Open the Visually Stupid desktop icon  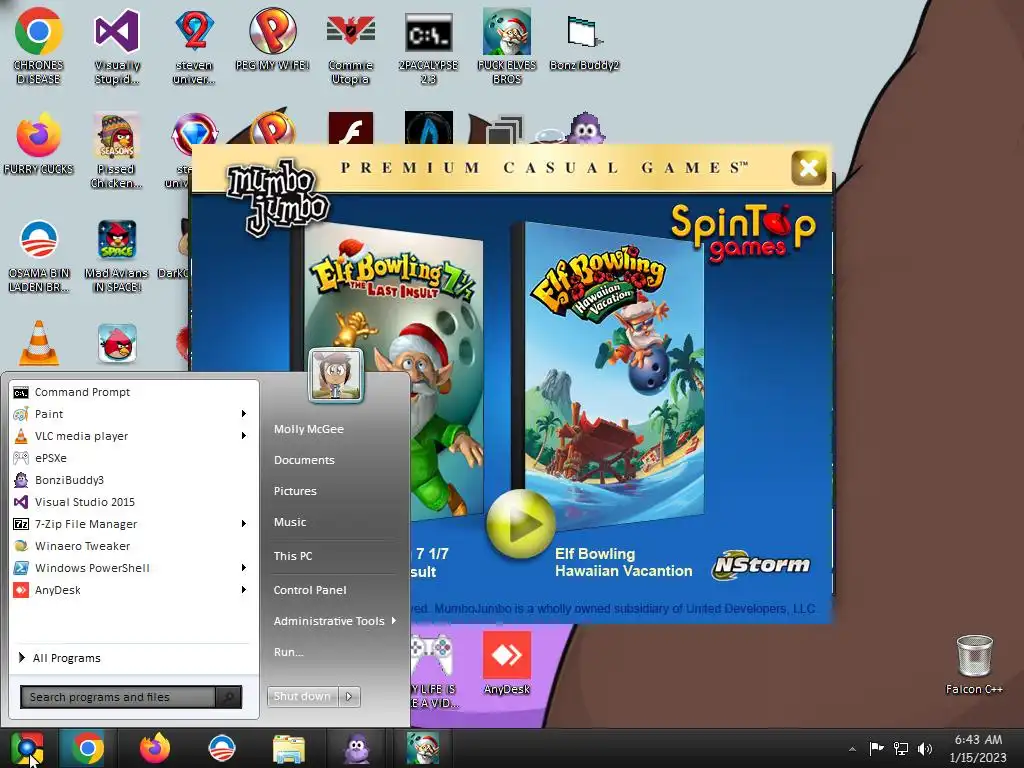tap(117, 46)
